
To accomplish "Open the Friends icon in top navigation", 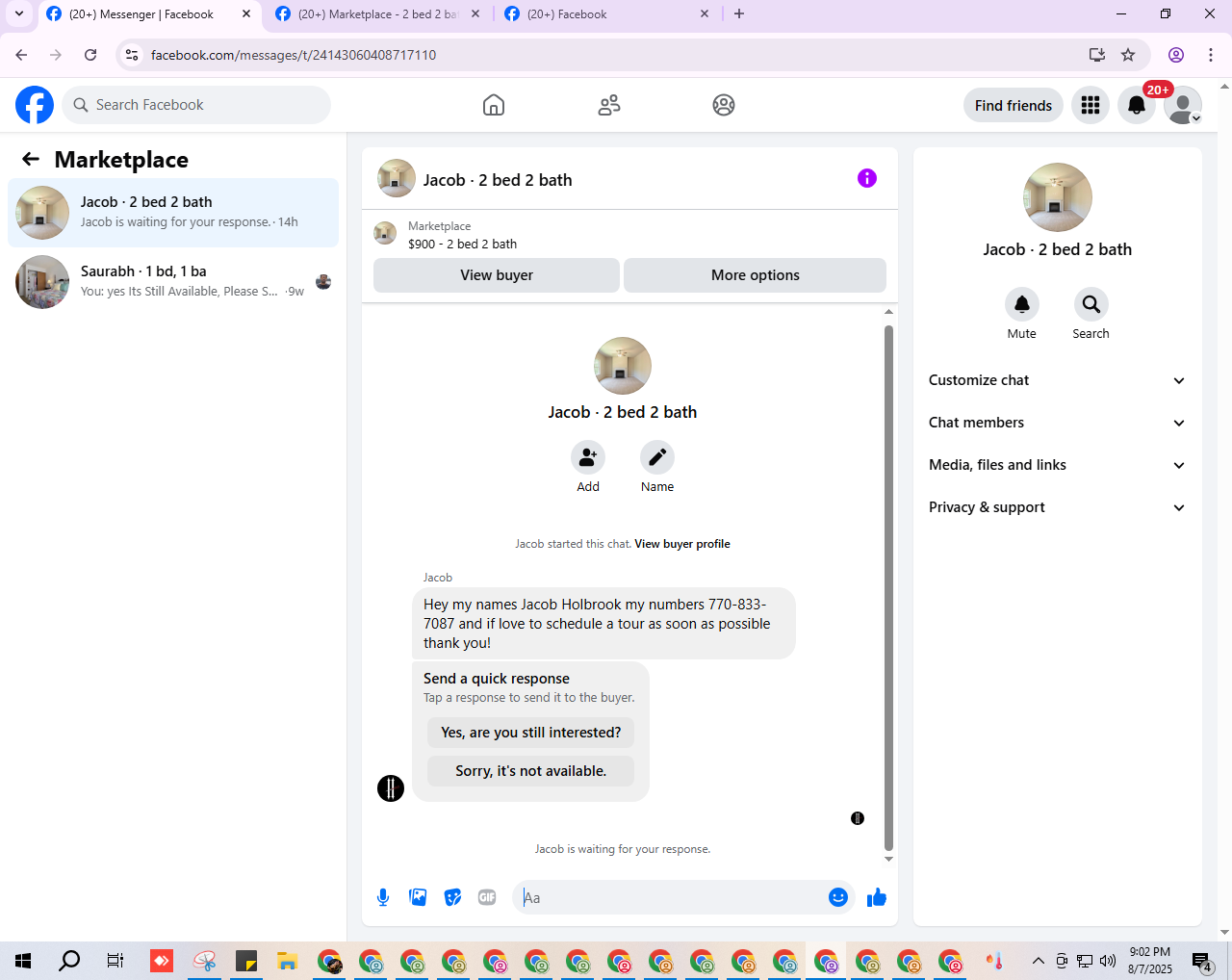I will 609,105.
